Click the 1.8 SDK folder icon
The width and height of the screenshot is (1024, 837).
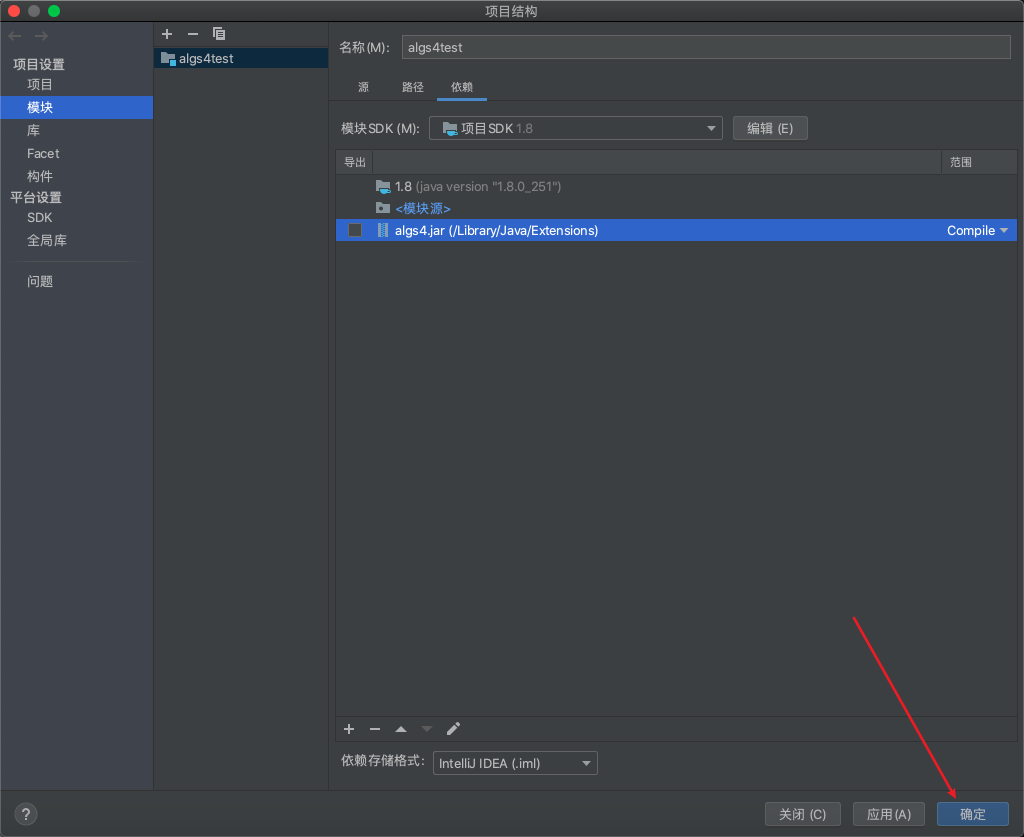(383, 187)
